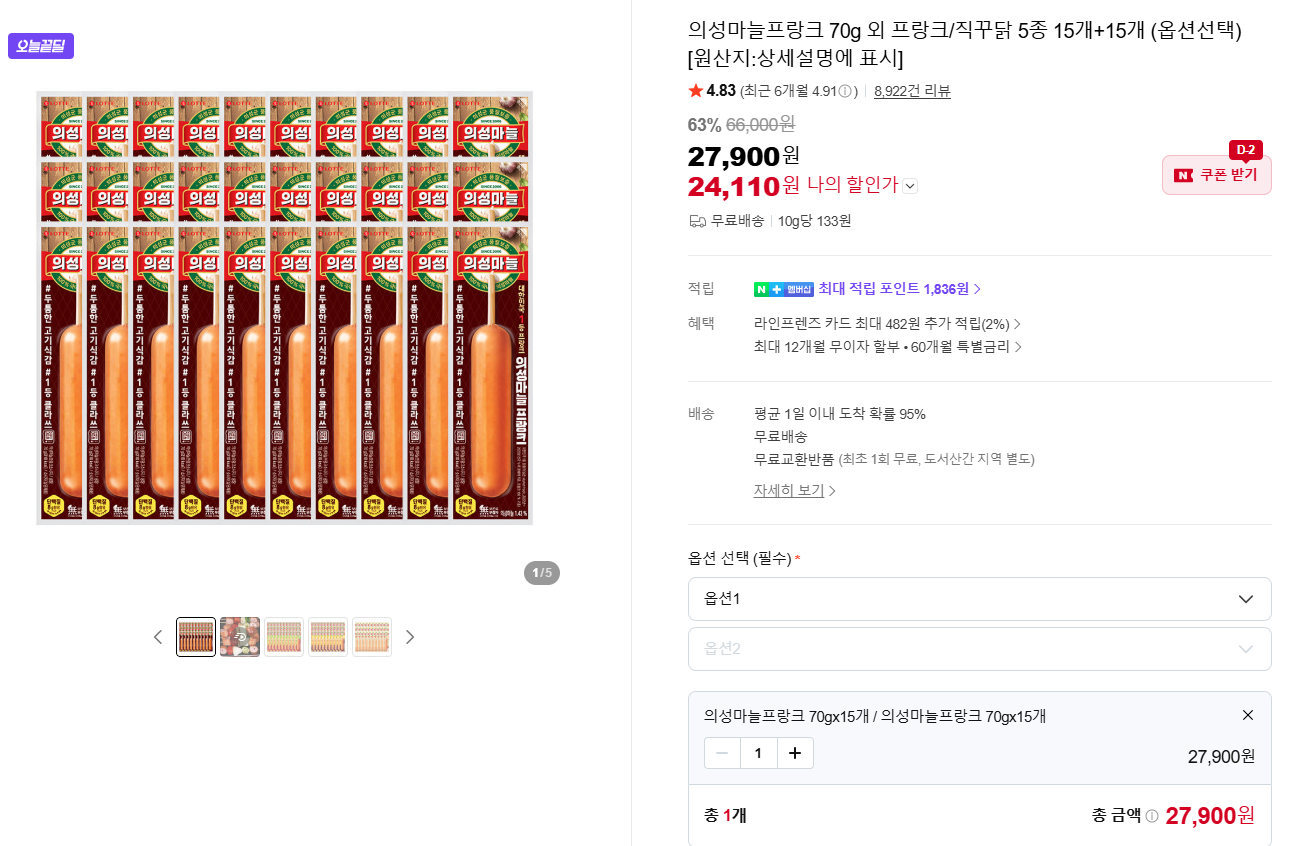The image size is (1294, 846).
Task: Click 자세히 보기 for shipping details
Action: tap(794, 491)
